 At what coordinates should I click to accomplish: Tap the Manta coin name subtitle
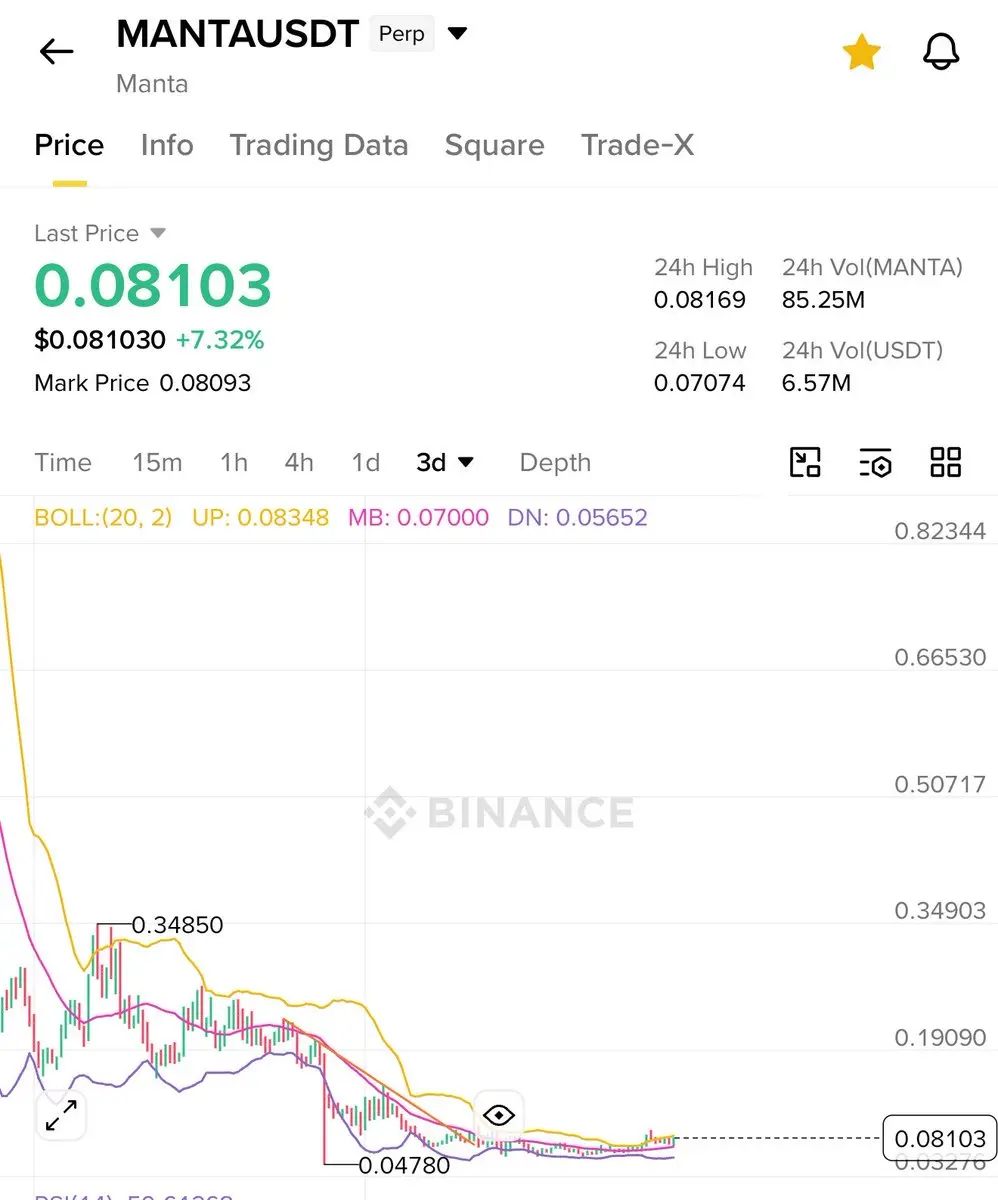click(x=152, y=83)
